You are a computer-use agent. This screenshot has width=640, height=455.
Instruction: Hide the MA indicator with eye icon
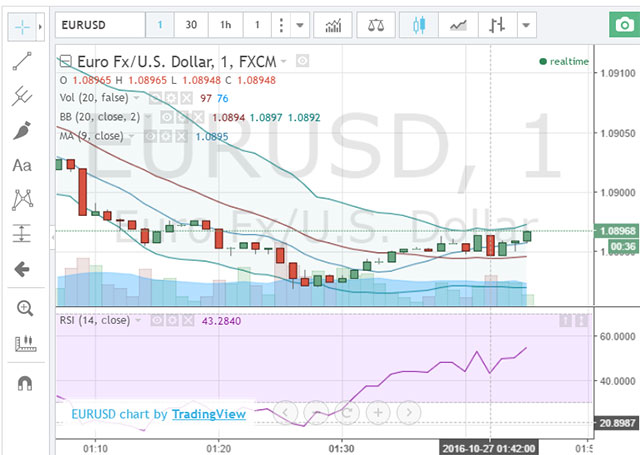tap(150, 136)
